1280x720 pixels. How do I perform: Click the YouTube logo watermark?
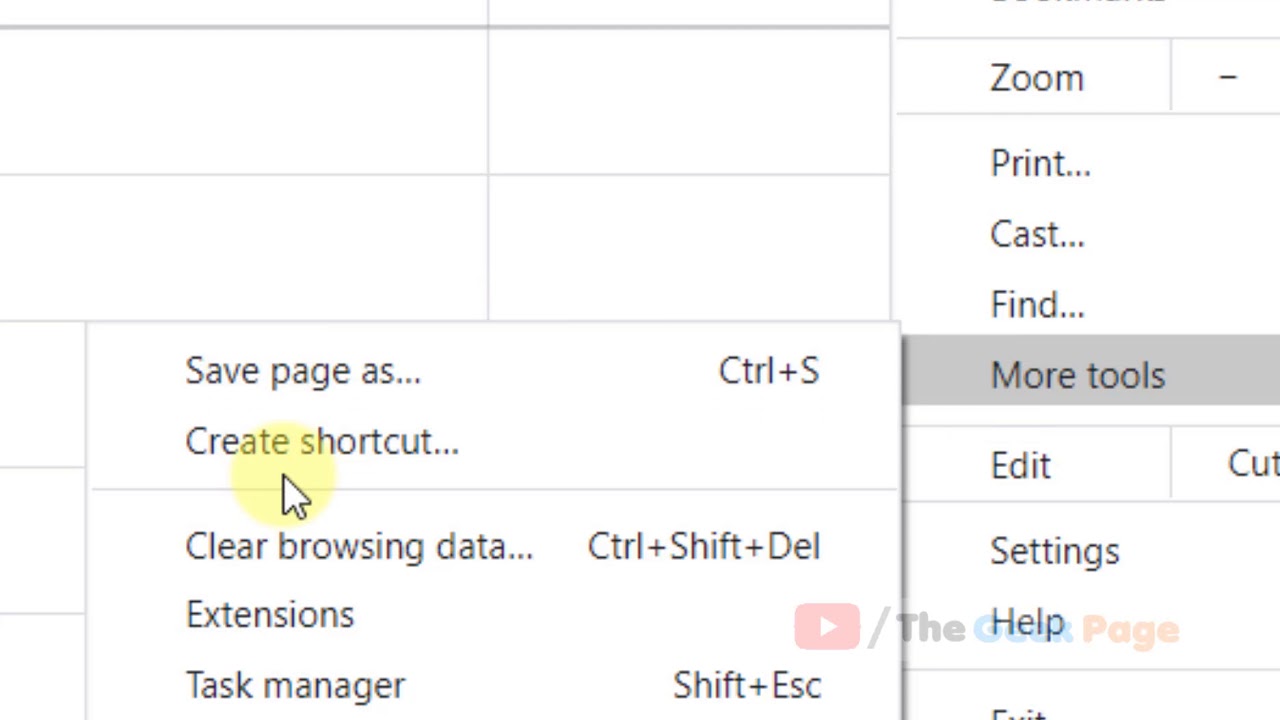[x=827, y=627]
